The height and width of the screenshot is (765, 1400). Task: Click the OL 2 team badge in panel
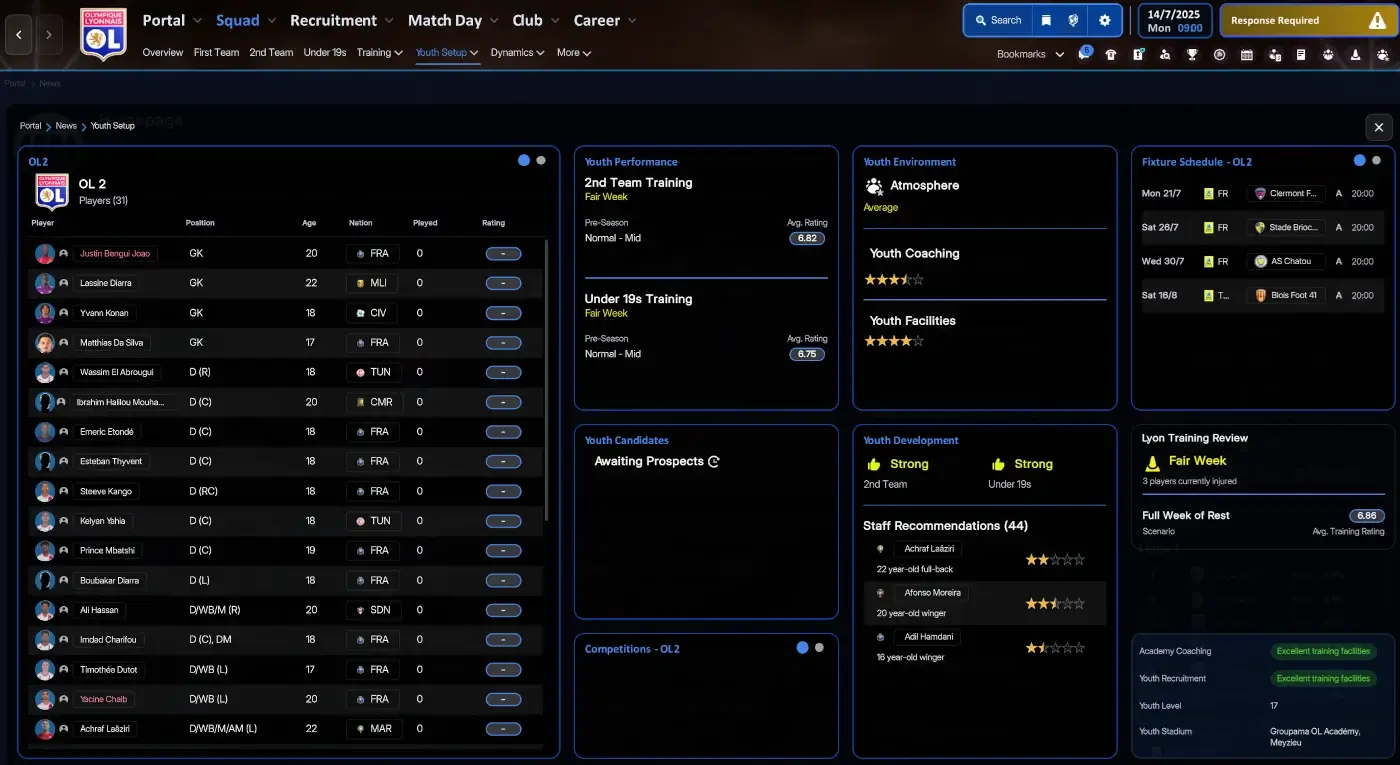click(x=52, y=191)
